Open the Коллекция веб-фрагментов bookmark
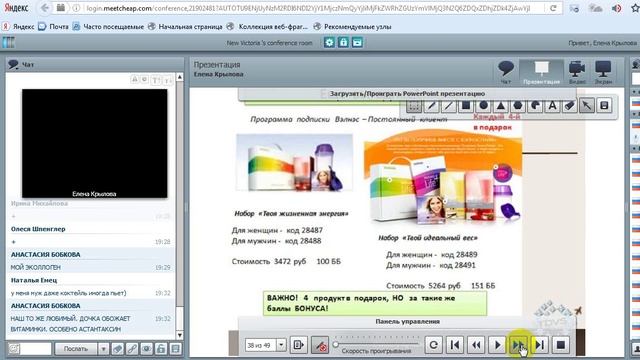 pos(268,27)
